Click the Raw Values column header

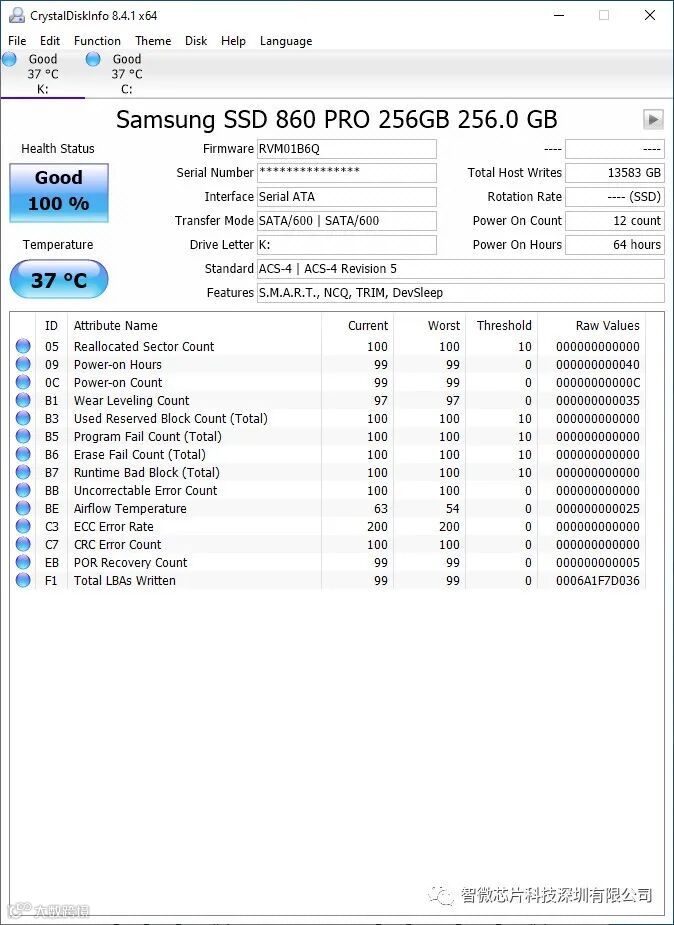pyautogui.click(x=591, y=326)
